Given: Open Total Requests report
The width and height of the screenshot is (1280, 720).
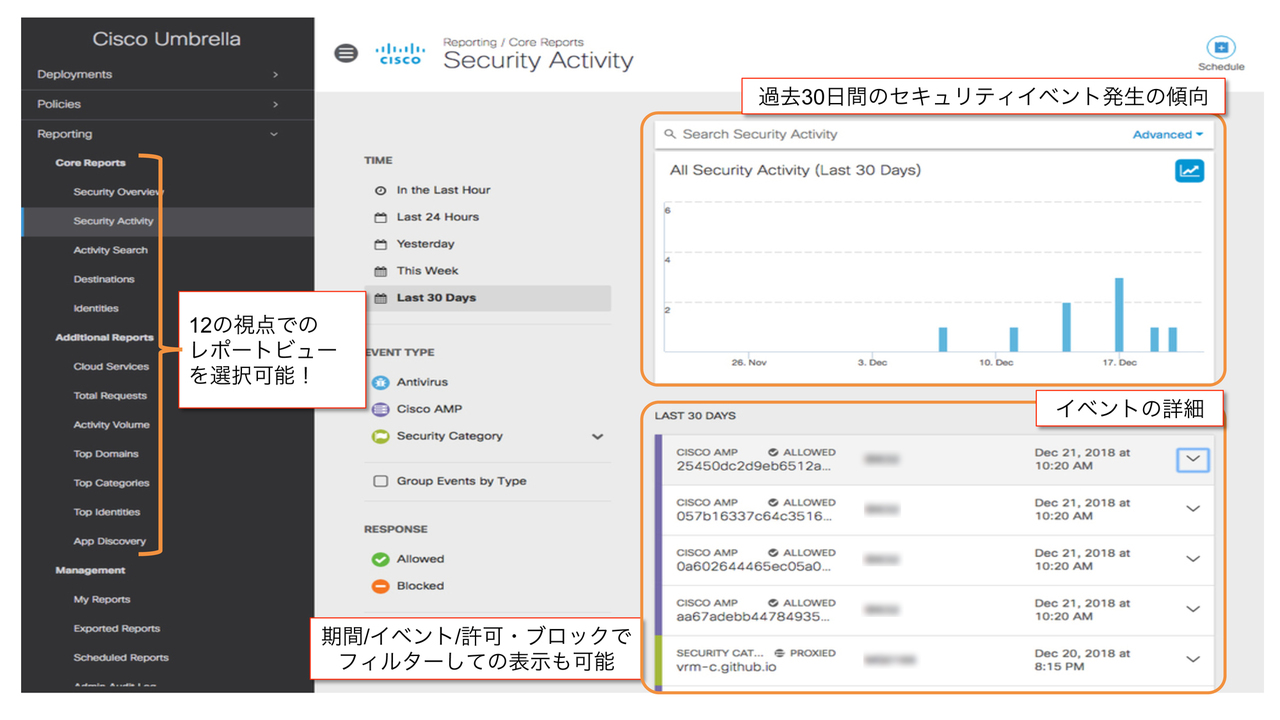Looking at the screenshot, I should [110, 395].
